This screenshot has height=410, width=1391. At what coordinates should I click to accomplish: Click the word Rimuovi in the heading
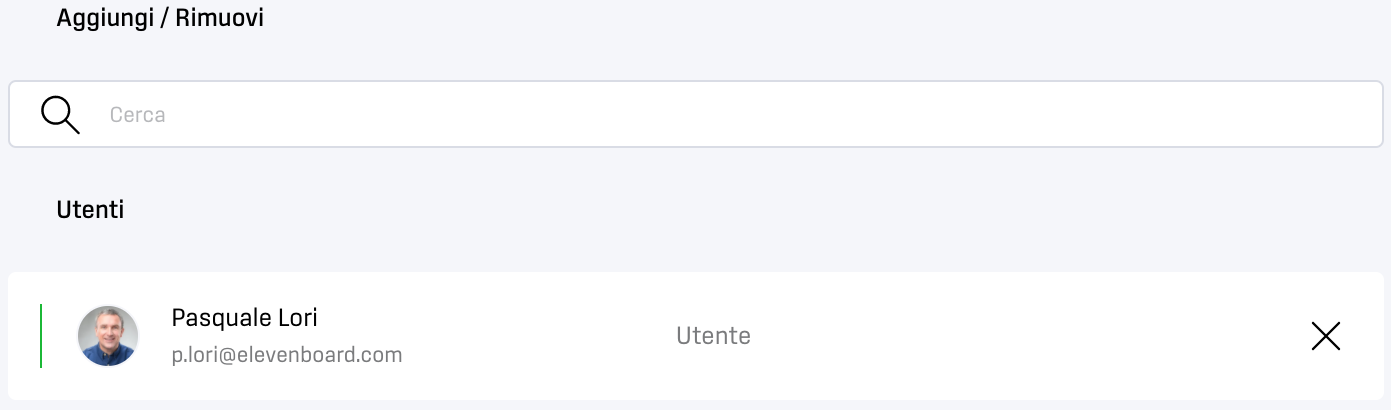click(x=220, y=18)
